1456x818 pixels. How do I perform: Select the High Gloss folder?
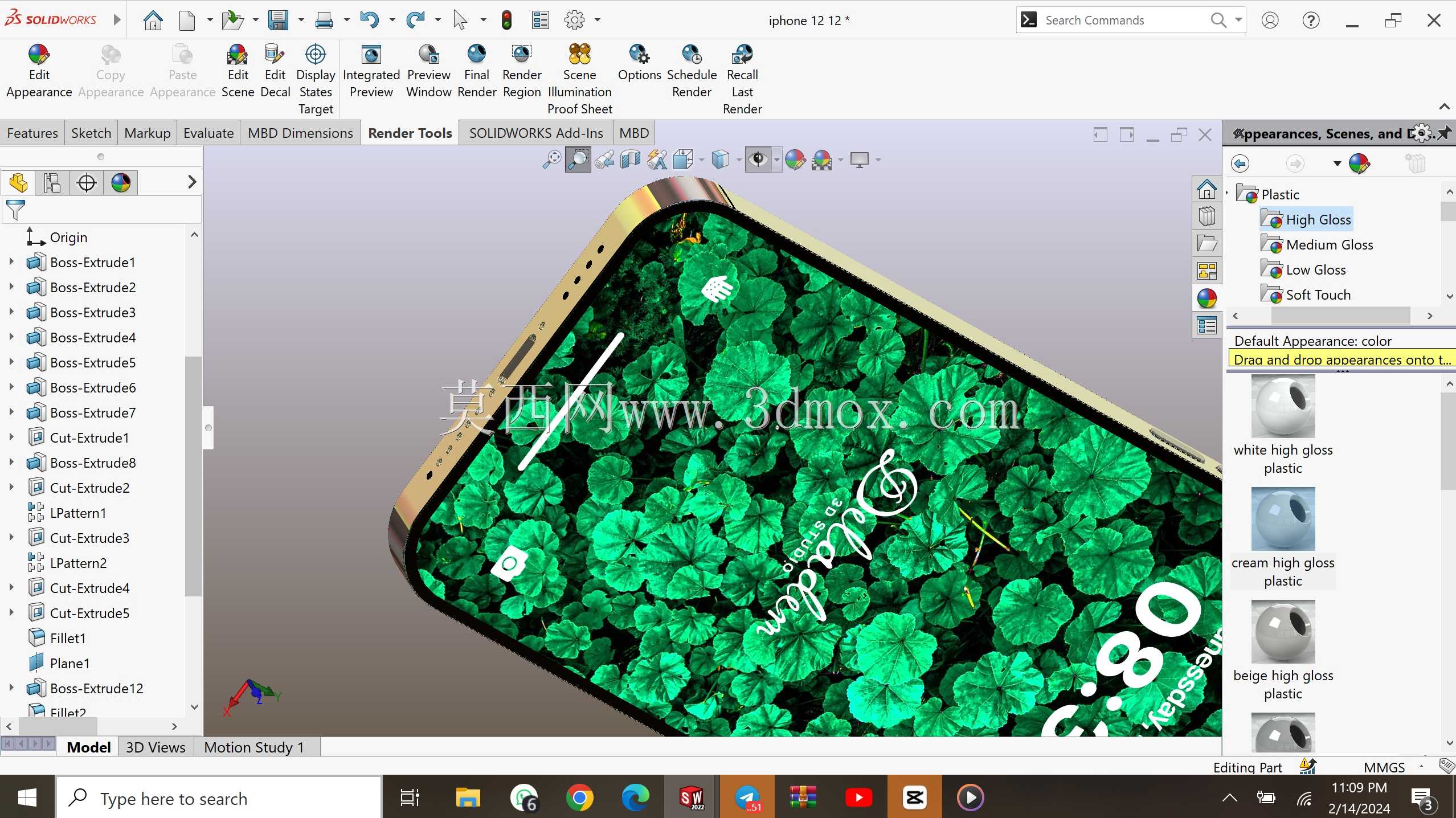(x=1306, y=220)
